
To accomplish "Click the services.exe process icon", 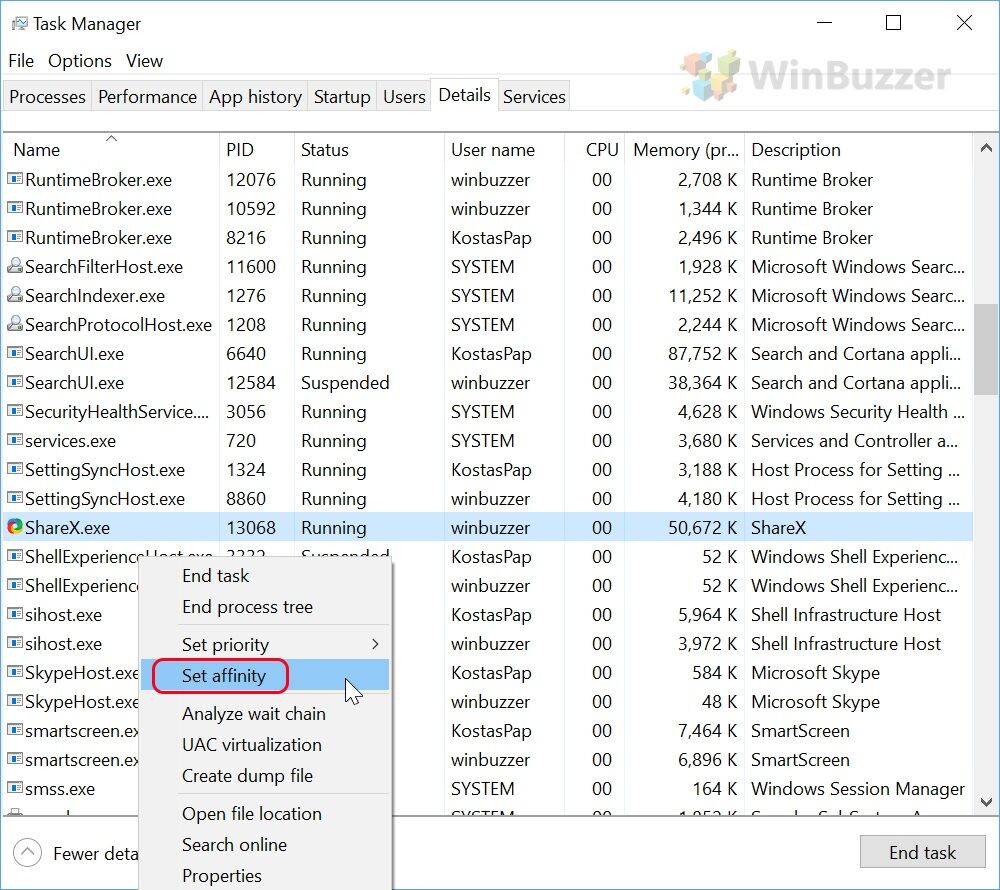I will [x=13, y=440].
